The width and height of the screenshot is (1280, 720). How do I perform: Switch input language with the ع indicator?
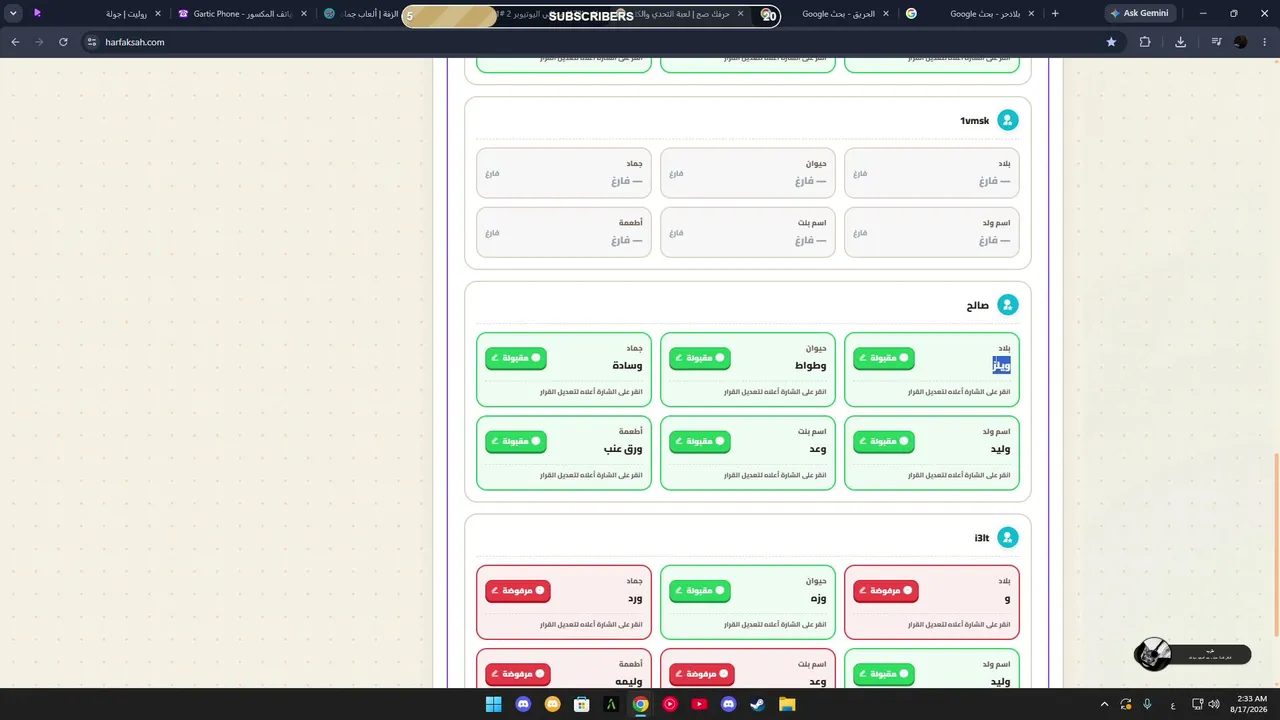pos(1172,704)
